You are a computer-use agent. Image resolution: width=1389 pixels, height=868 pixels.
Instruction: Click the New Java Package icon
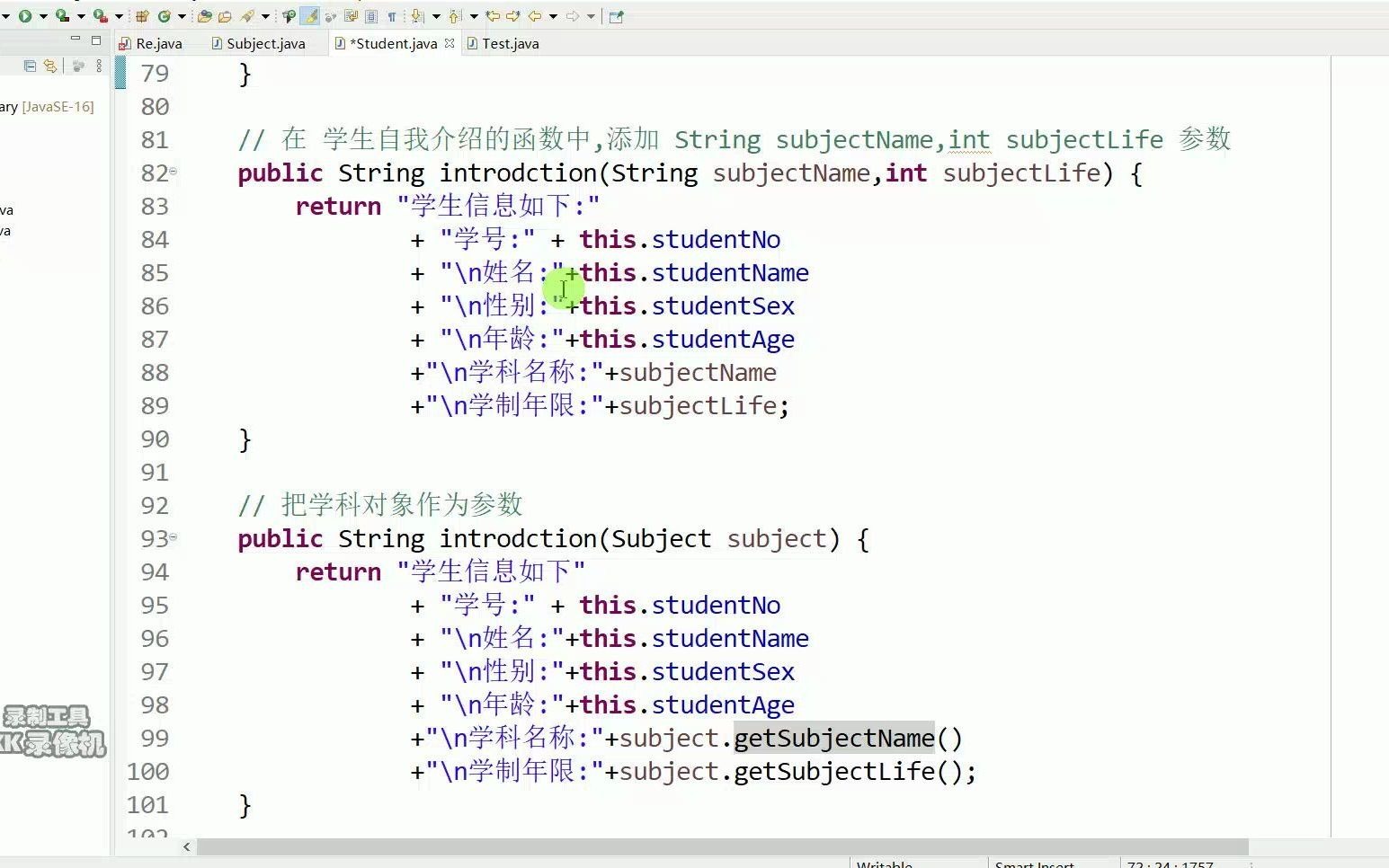(142, 16)
